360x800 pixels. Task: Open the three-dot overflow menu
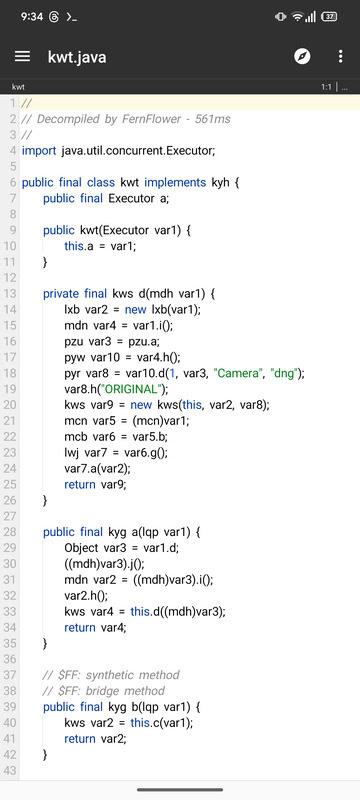(341, 56)
